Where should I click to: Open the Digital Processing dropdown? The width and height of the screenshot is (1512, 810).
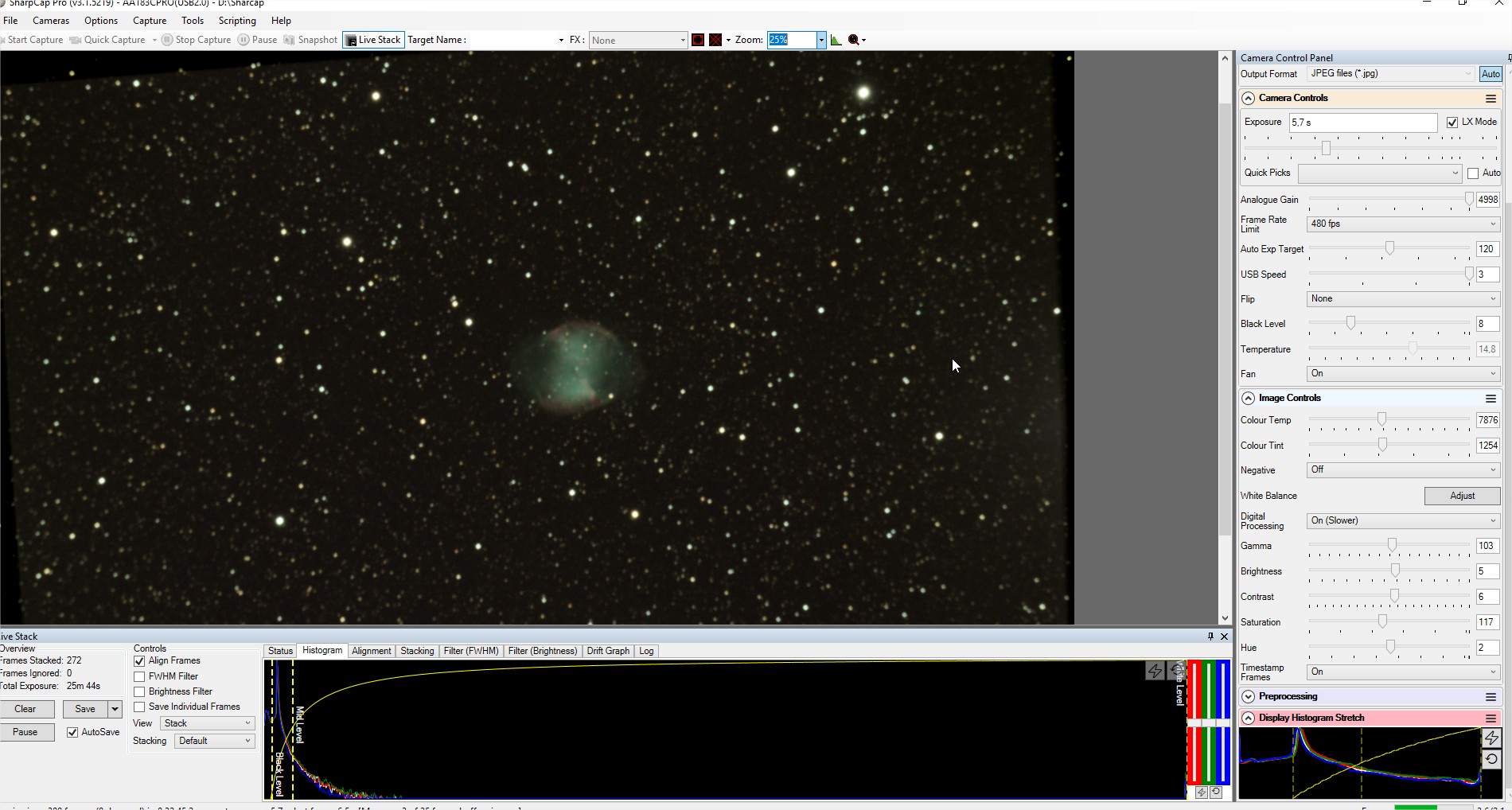tap(1404, 521)
